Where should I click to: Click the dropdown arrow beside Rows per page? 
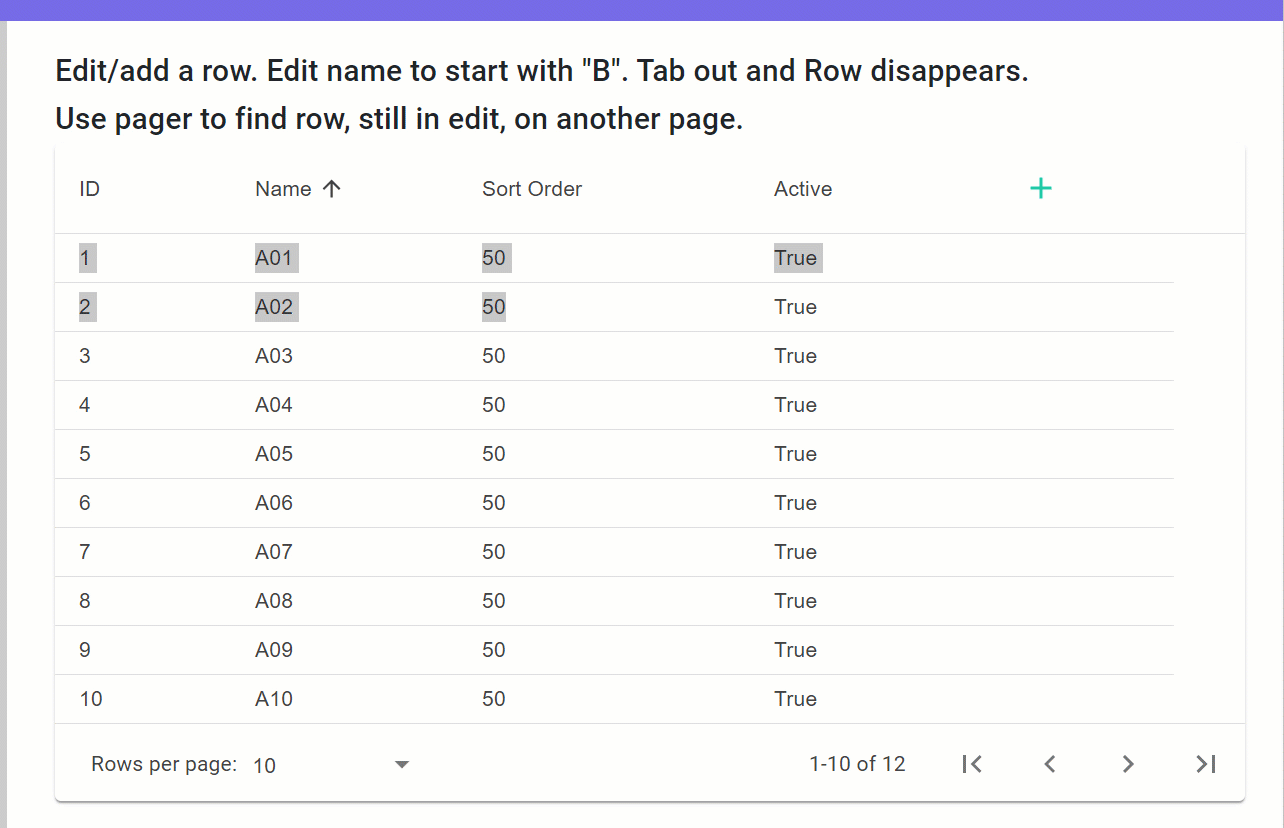[x=402, y=764]
